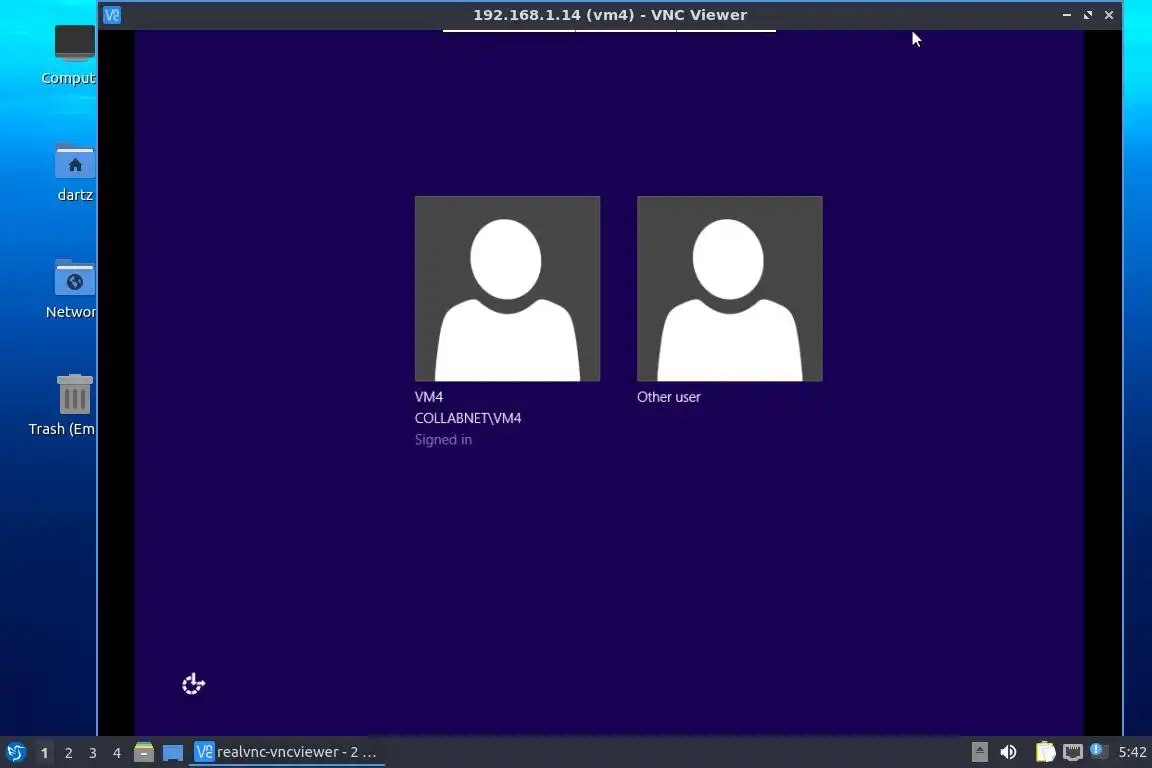This screenshot has width=1152, height=768.
Task: Click the VNC Viewer toolbar at top edge
Action: point(609,31)
